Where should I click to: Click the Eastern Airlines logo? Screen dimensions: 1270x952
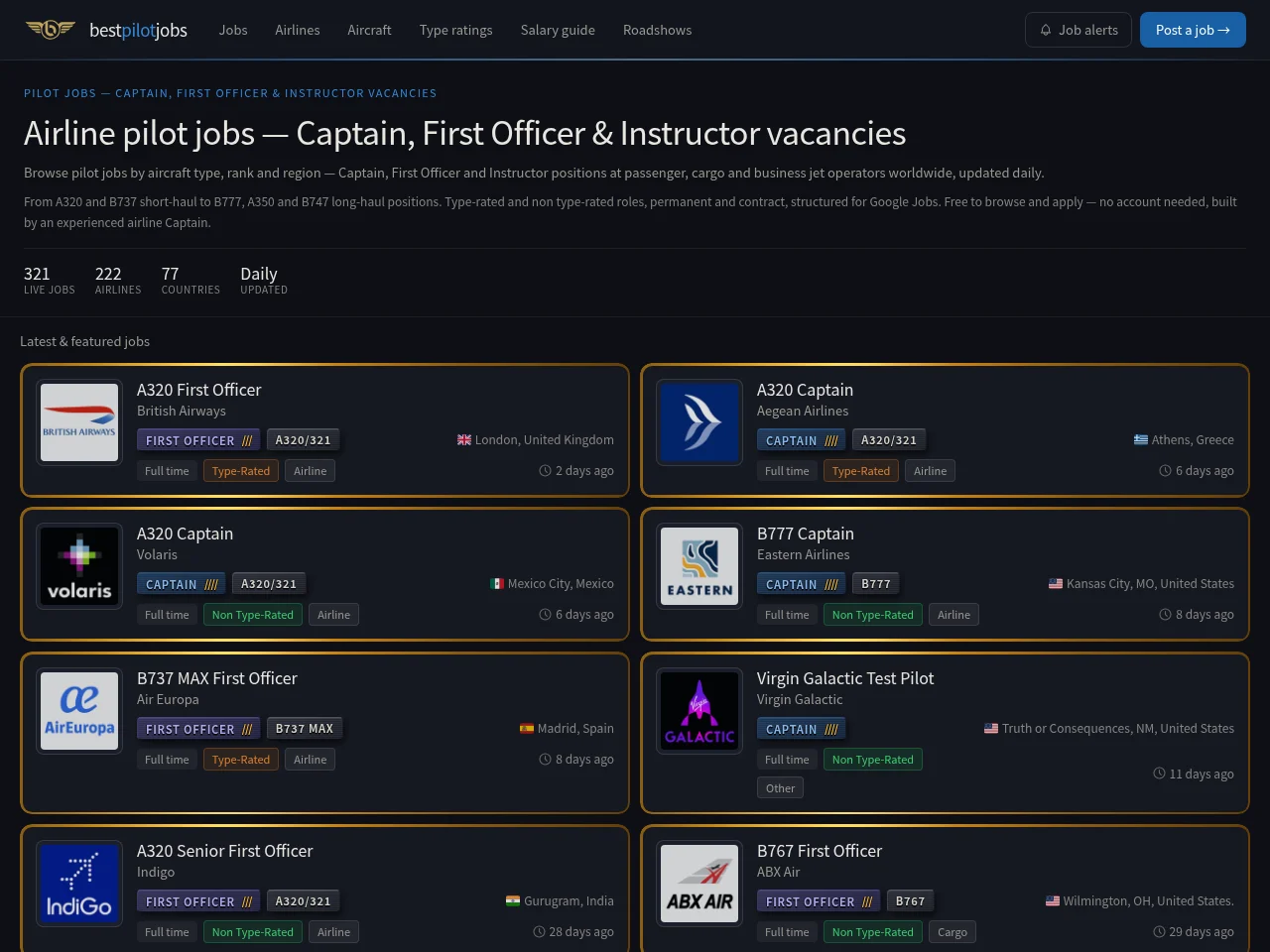pyautogui.click(x=699, y=566)
